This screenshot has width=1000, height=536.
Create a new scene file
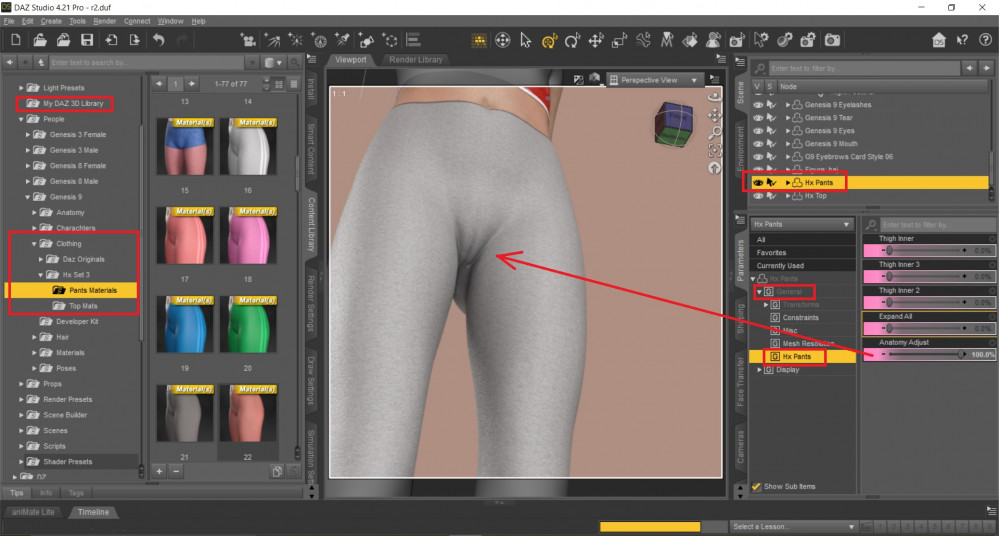(16, 40)
